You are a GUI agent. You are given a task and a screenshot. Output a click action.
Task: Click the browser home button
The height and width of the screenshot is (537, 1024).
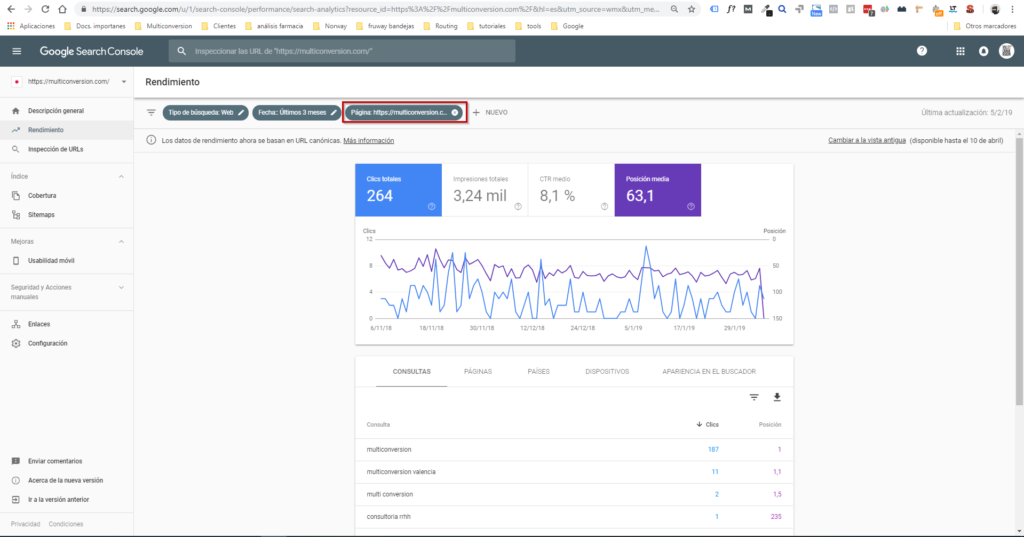62,9
